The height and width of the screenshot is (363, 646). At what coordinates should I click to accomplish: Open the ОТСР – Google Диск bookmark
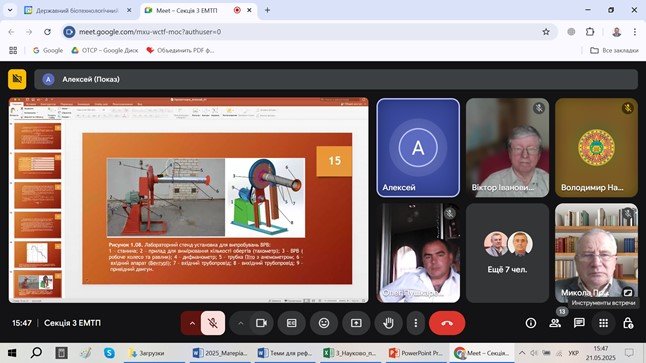[x=105, y=50]
